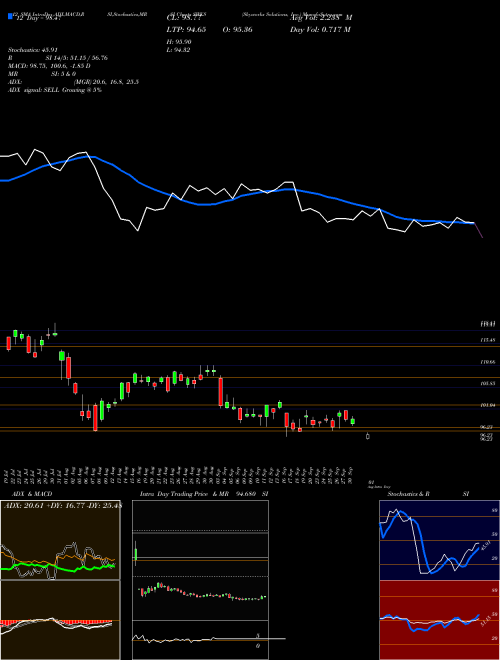Image resolution: width=500 pixels, height=660 pixels.
Task: Click the 105.83 price axis label
Action: [489, 383]
